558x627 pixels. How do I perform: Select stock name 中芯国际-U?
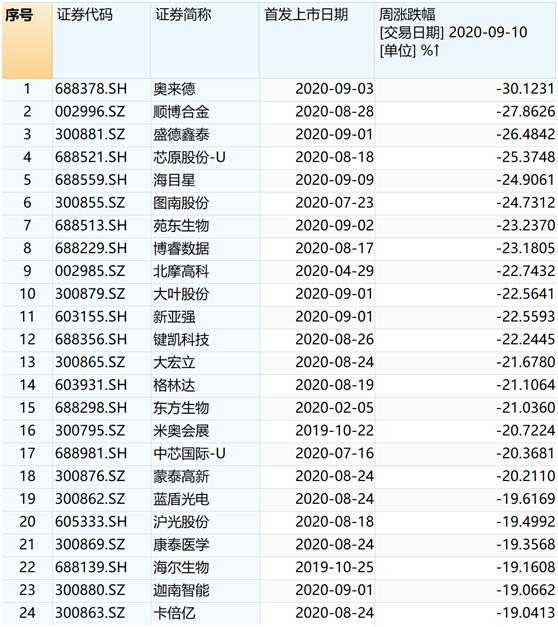tap(189, 454)
